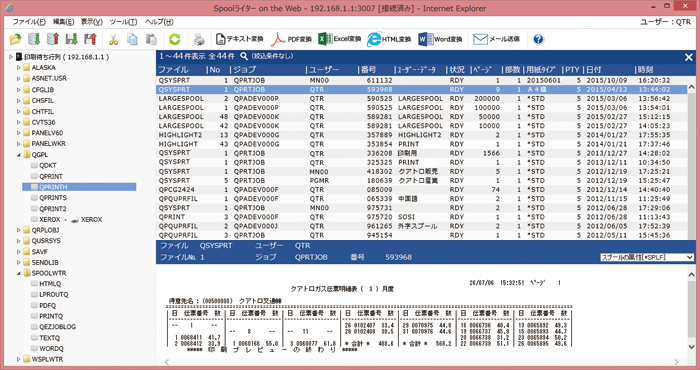
Task: Click the floppy disk with red up arrow icon
Action: click(91, 39)
